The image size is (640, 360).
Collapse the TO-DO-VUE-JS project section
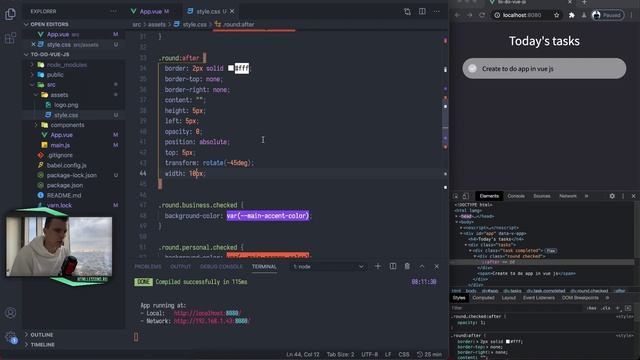point(27,54)
